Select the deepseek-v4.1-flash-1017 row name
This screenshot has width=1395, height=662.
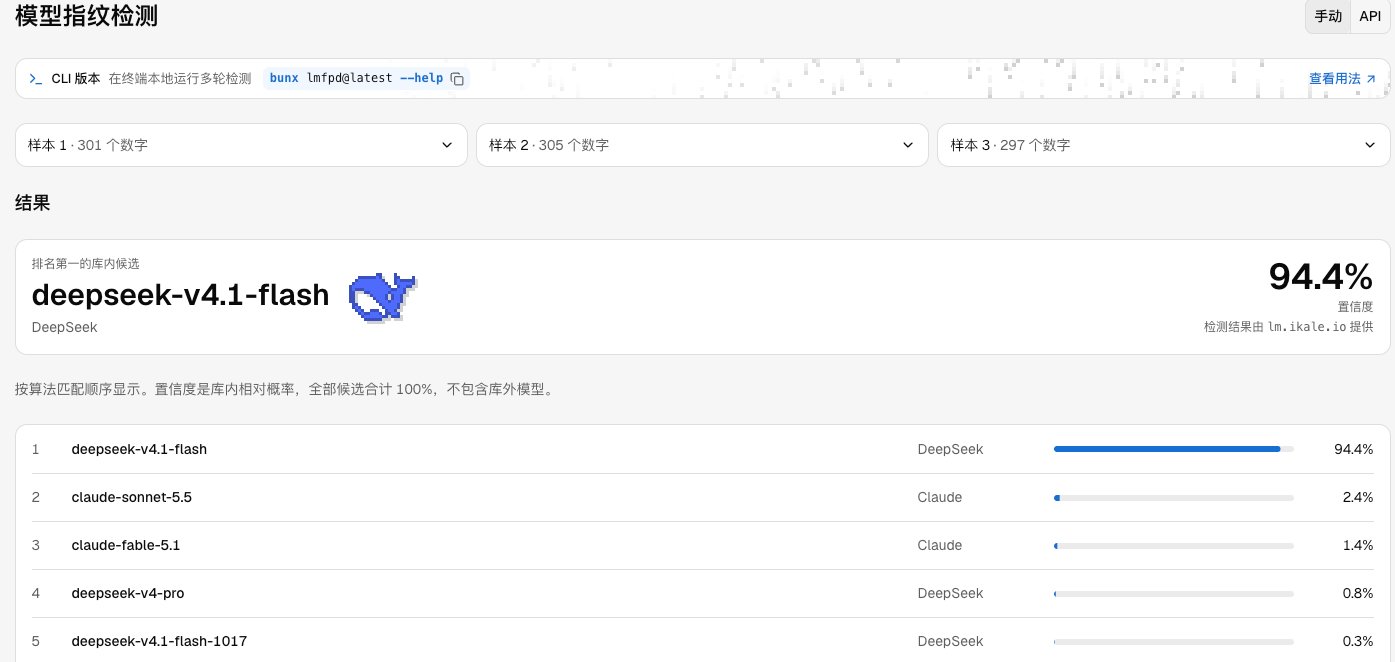pyautogui.click(x=159, y=641)
